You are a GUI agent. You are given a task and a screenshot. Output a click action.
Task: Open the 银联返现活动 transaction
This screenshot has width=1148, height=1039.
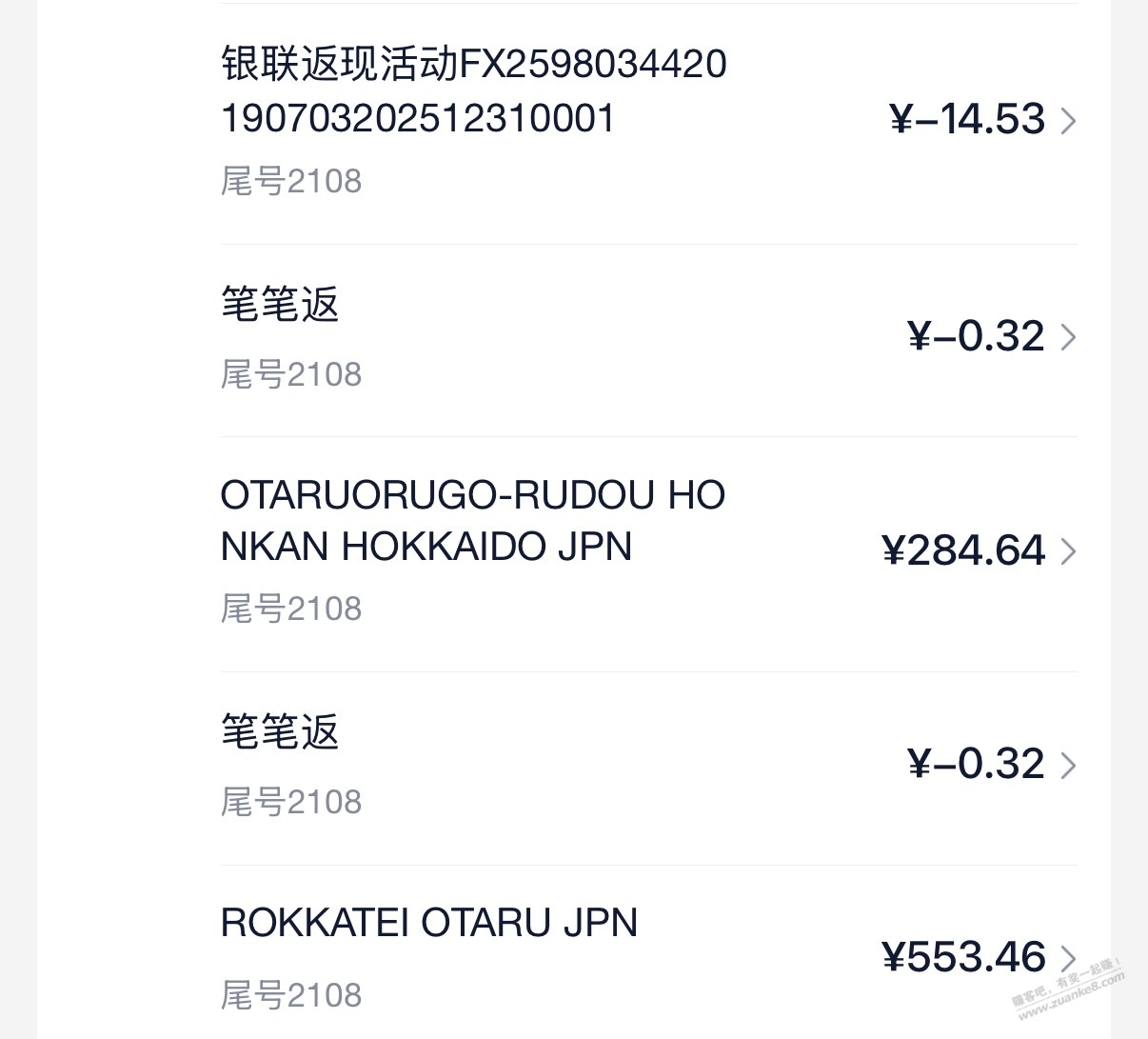tap(473, 91)
